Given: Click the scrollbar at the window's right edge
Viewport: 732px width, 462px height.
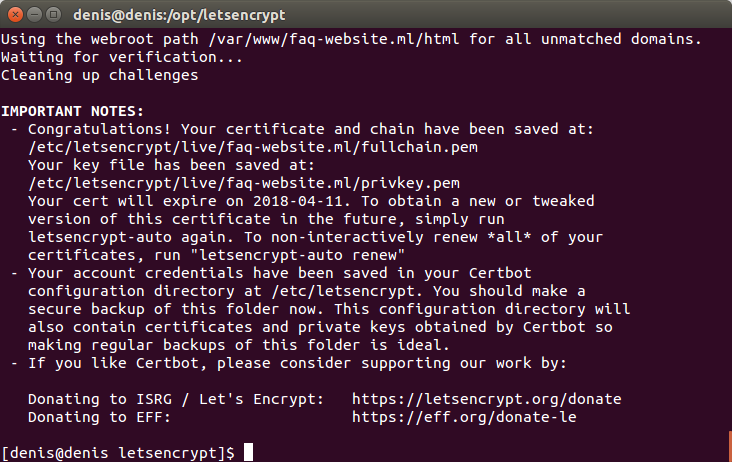Looking at the screenshot, I should [730, 446].
